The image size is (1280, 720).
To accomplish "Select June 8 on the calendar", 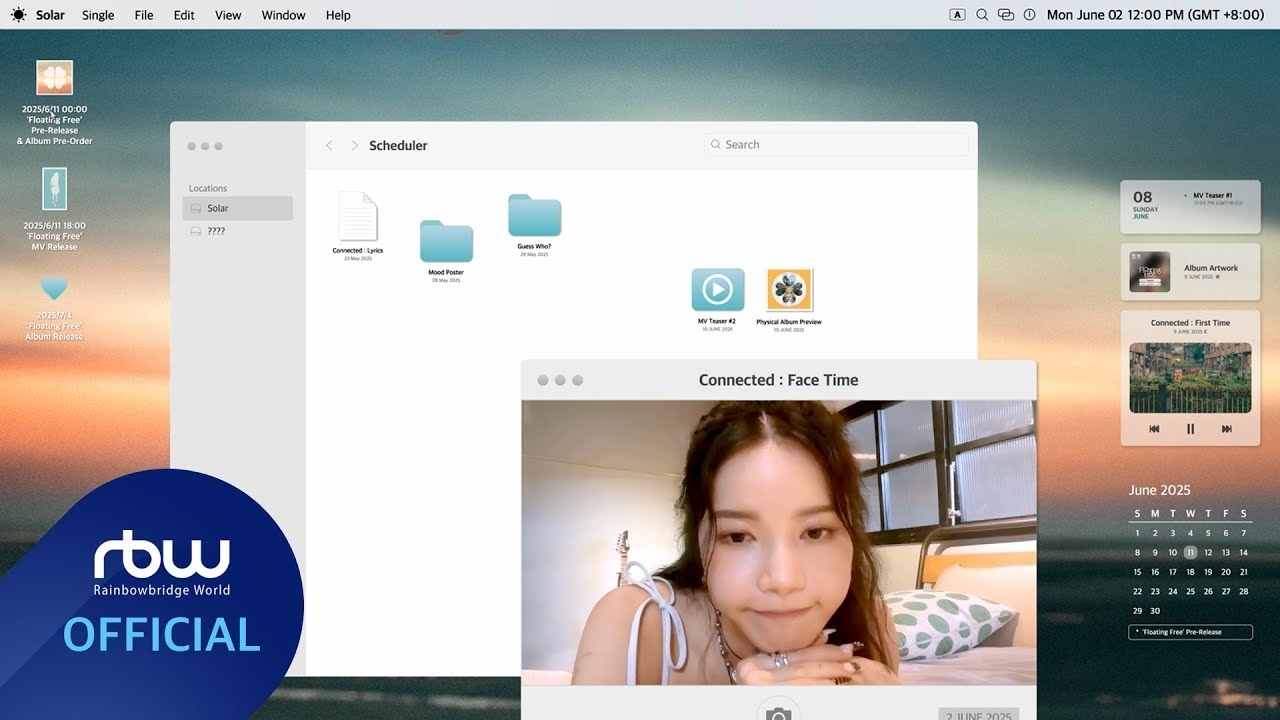I will click(x=1137, y=552).
